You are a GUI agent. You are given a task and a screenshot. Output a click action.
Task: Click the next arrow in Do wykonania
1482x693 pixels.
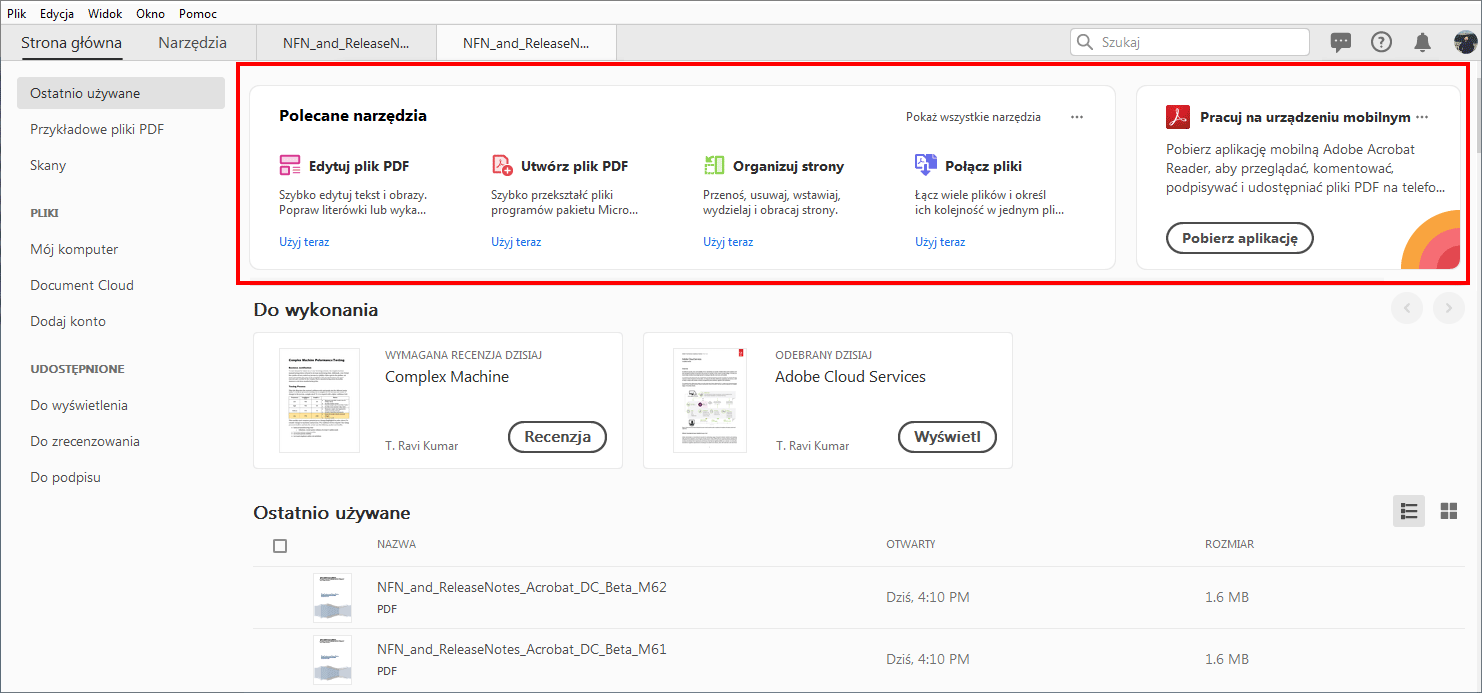click(x=1449, y=309)
